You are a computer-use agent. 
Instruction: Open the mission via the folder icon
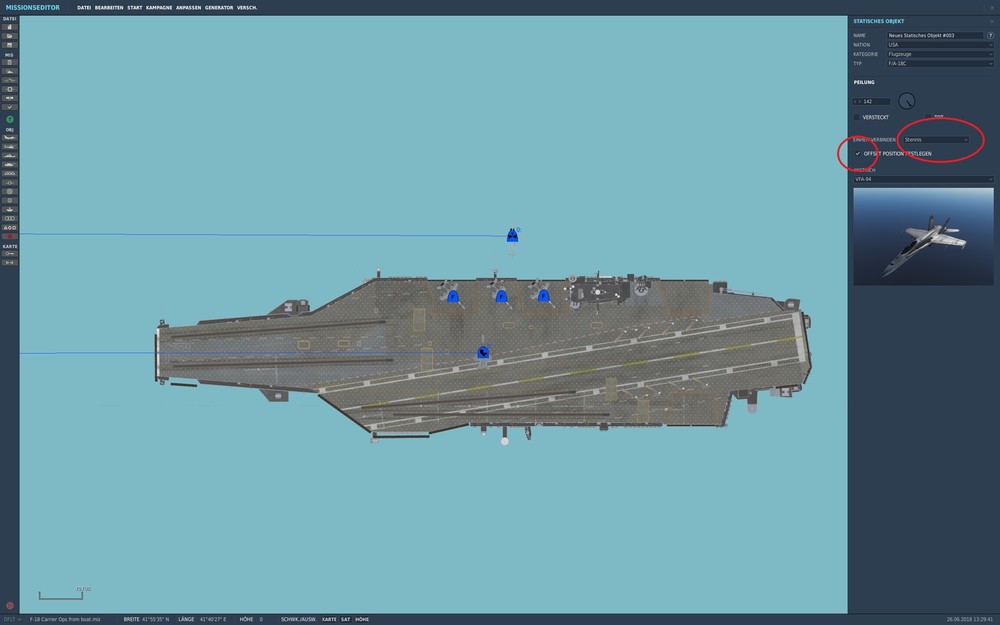(7, 34)
